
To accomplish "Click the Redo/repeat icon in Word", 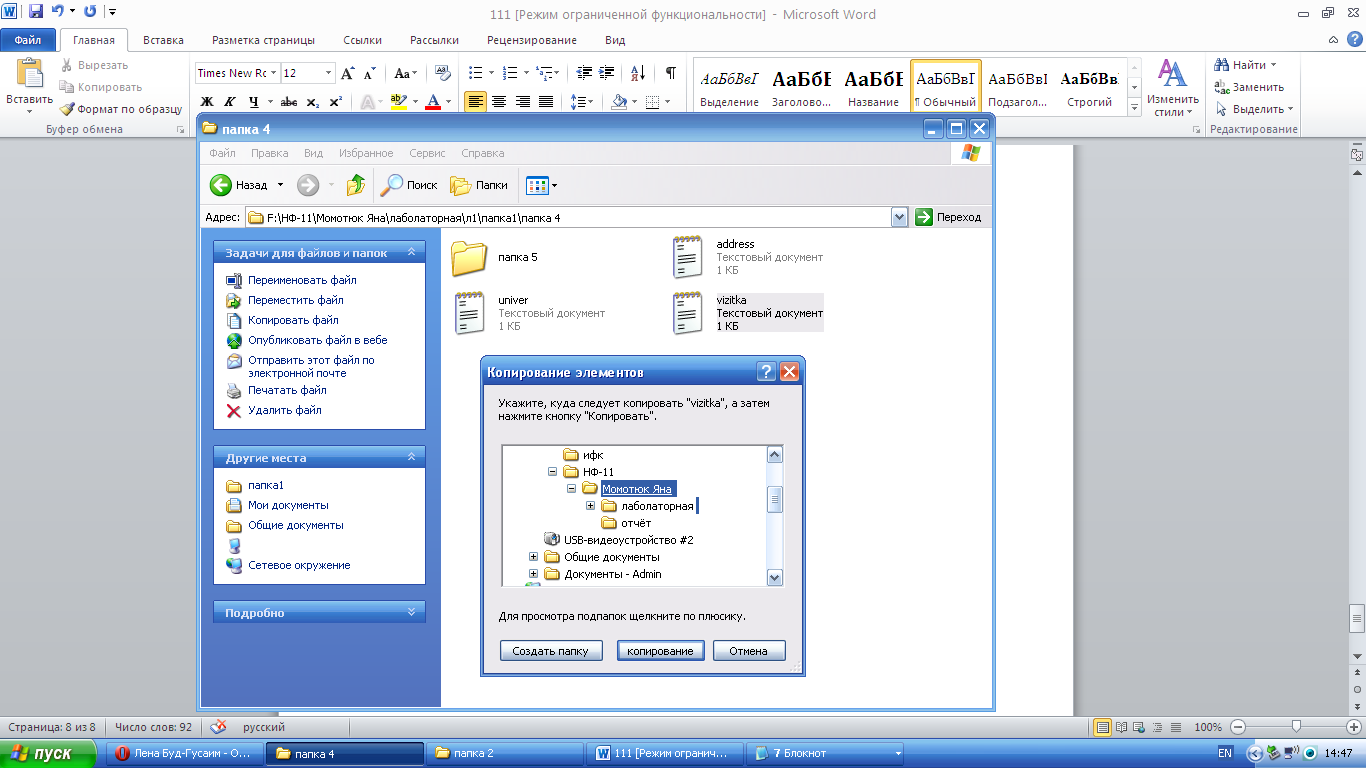I will [x=91, y=13].
